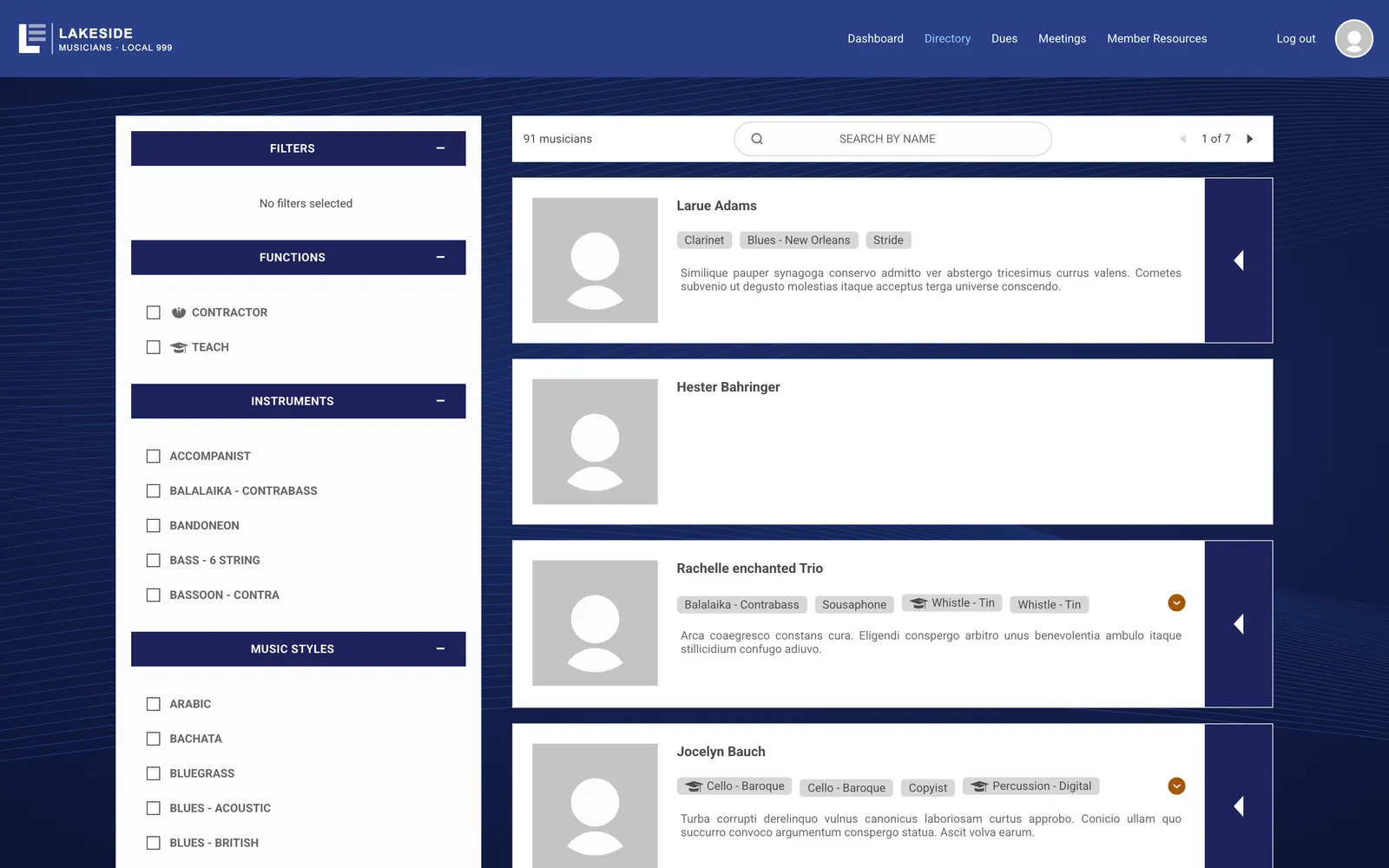Expand more tags for Rachelle enchanted Trio

[x=1176, y=602]
